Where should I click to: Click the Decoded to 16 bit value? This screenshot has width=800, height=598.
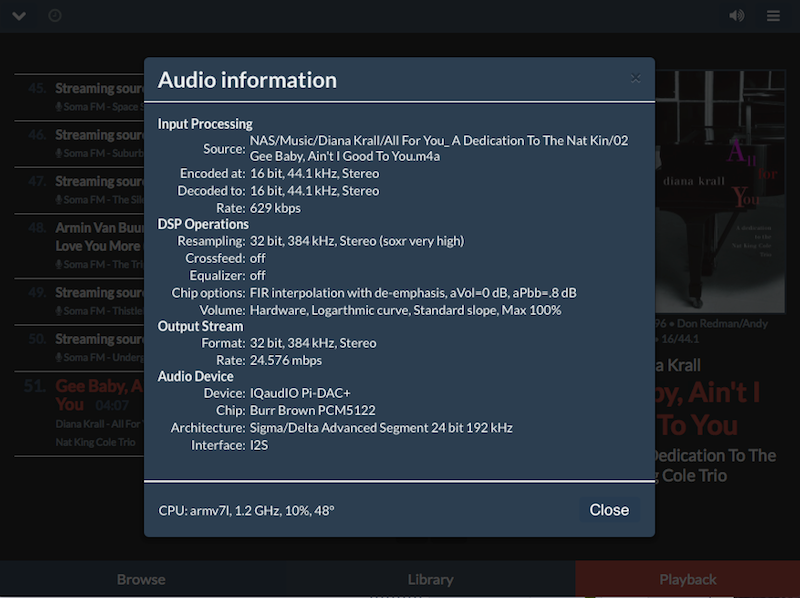(314, 191)
